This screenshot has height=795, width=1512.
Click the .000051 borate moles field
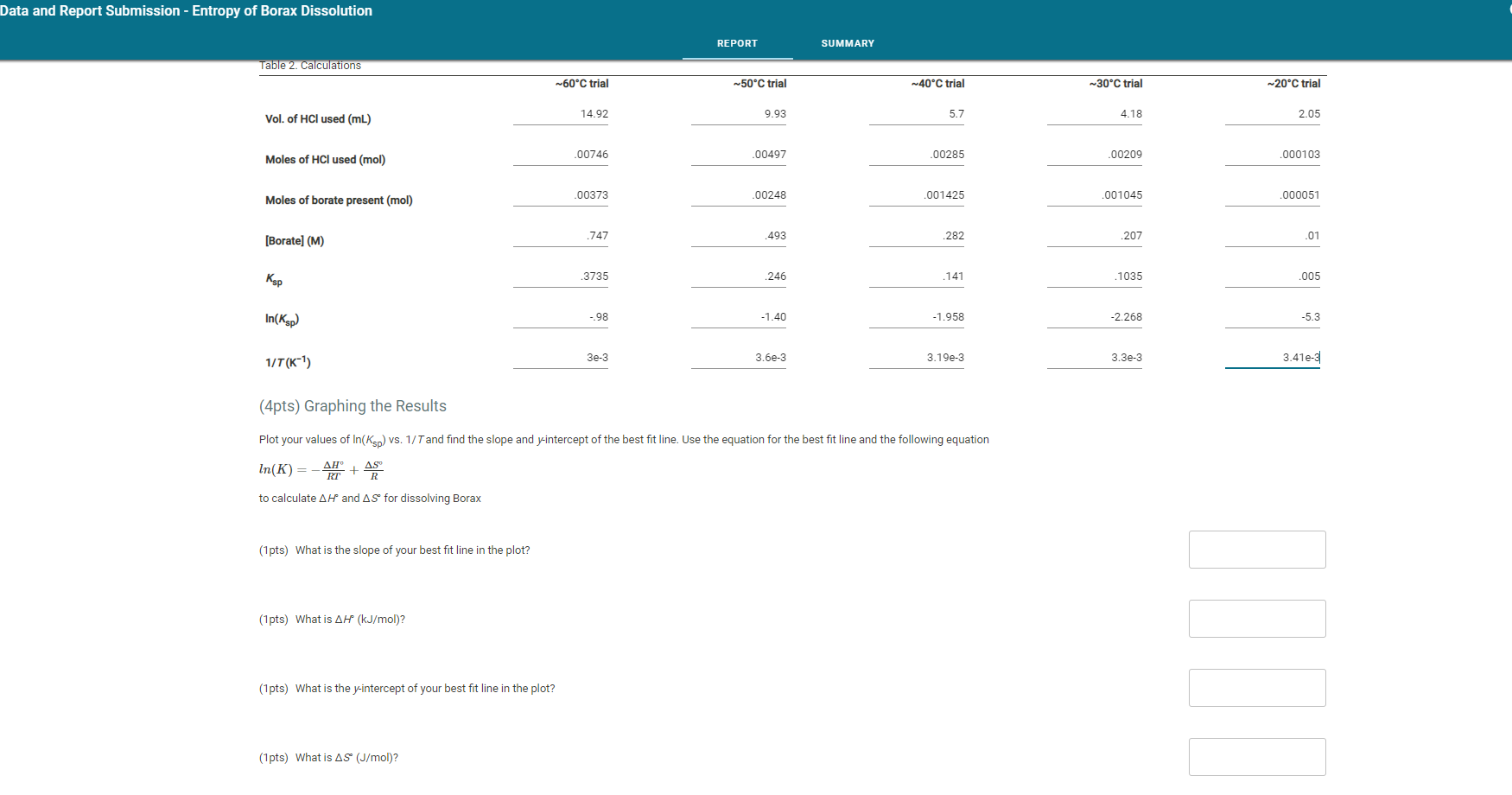coord(1273,195)
